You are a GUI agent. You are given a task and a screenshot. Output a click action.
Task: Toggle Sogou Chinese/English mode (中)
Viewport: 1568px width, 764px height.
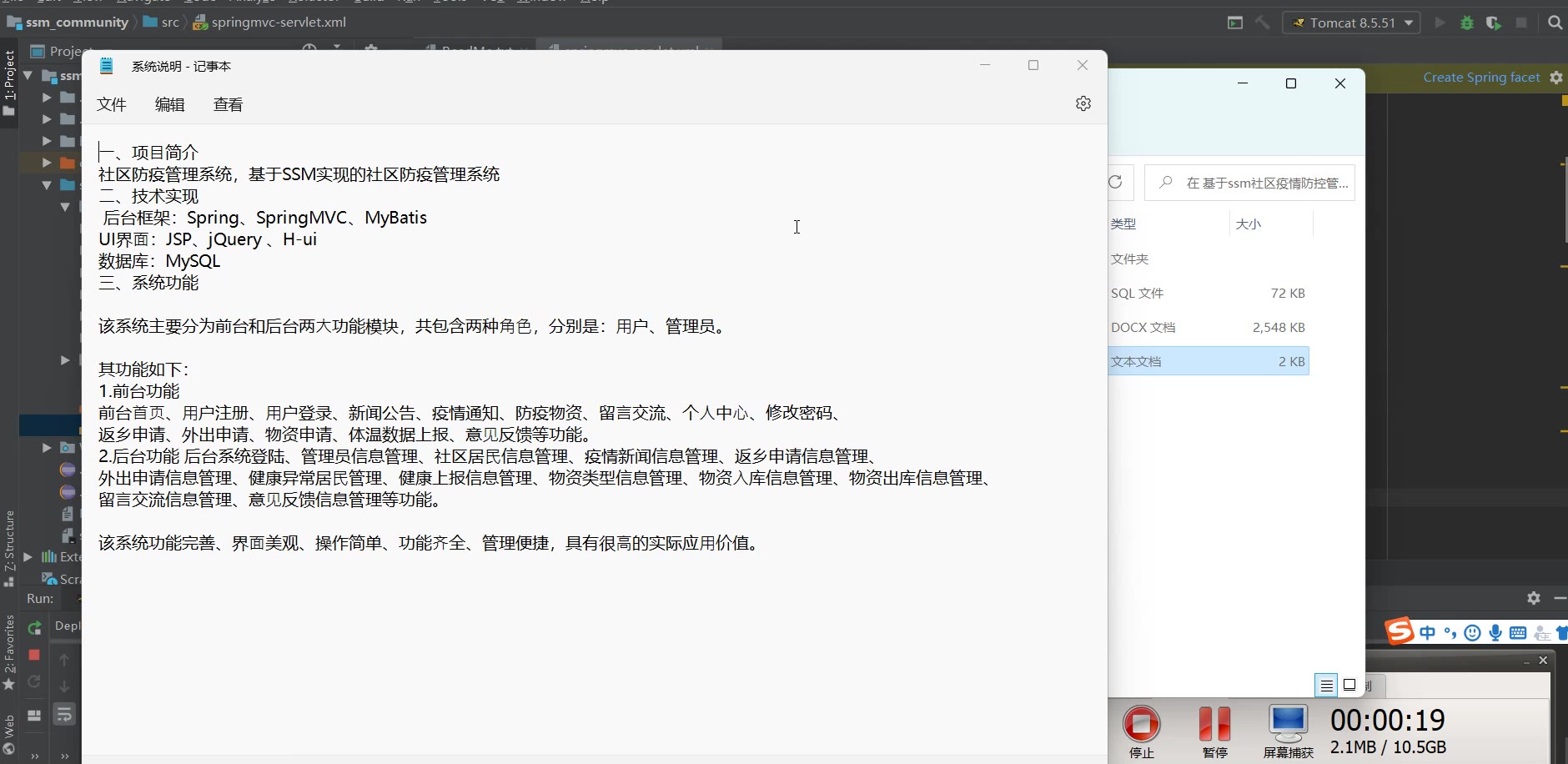pyautogui.click(x=1428, y=633)
